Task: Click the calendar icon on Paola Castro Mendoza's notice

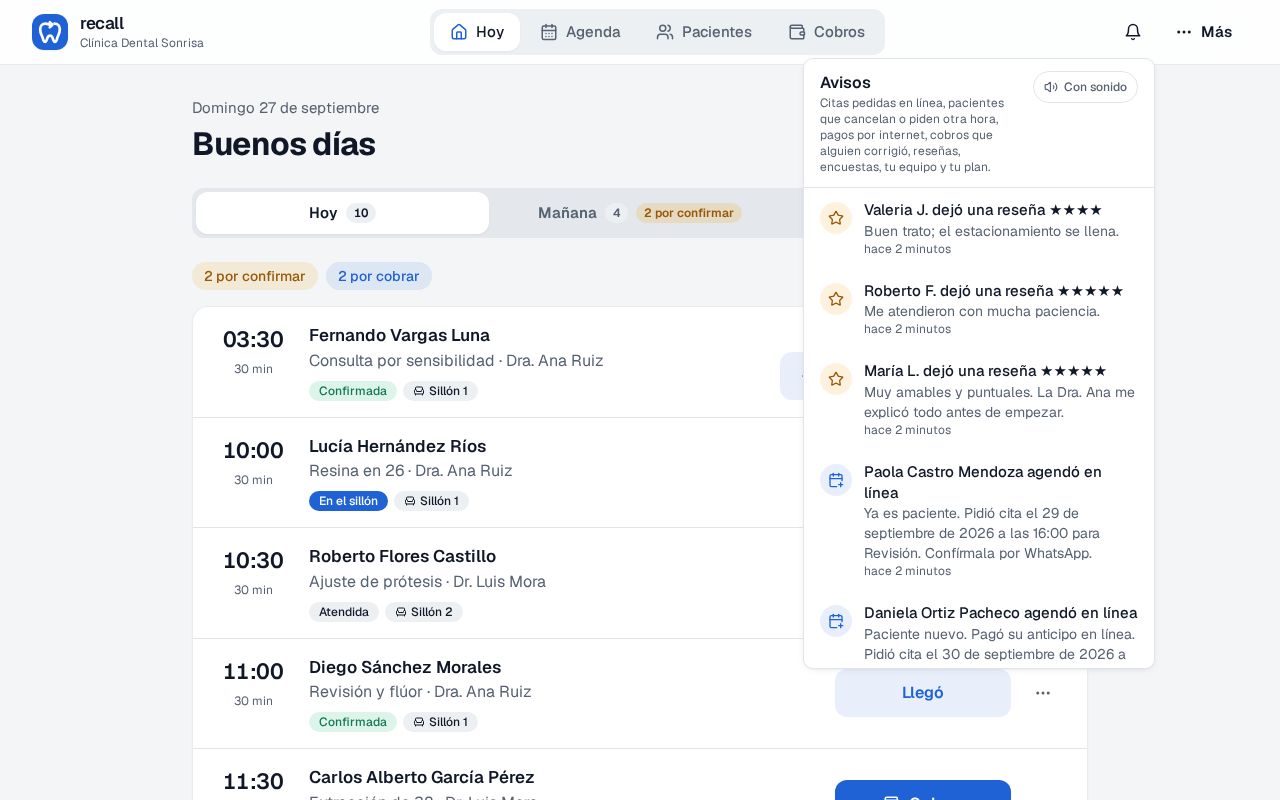Action: tap(836, 480)
